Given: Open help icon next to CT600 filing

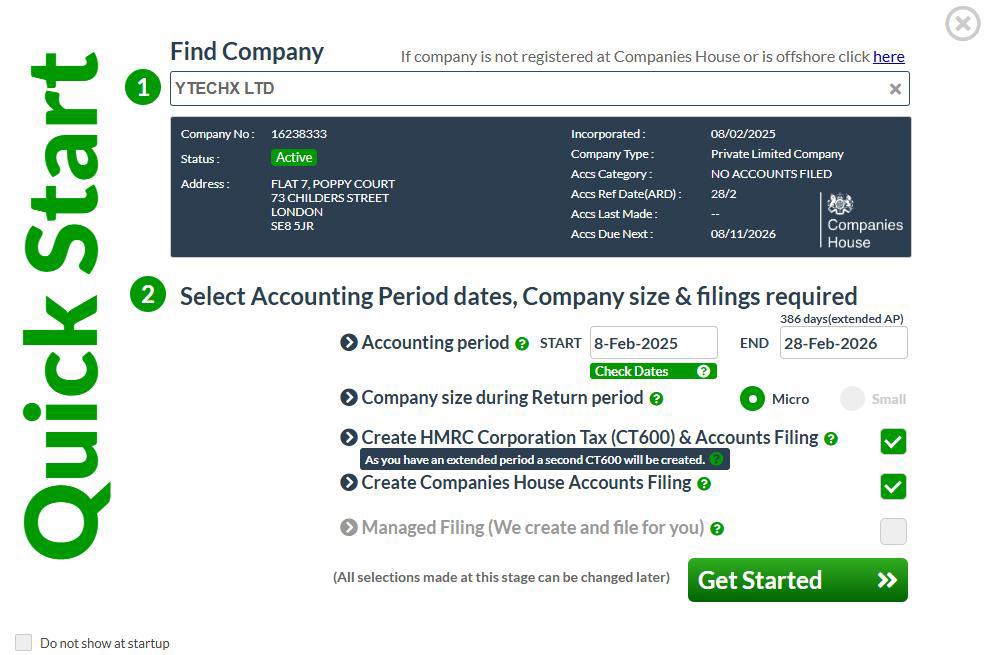Looking at the screenshot, I should [x=831, y=439].
